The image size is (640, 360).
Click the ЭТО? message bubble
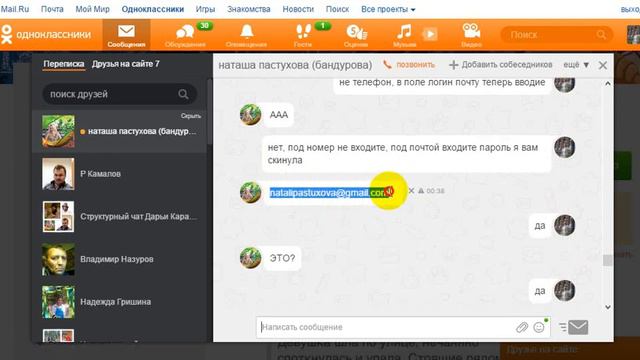(x=282, y=258)
